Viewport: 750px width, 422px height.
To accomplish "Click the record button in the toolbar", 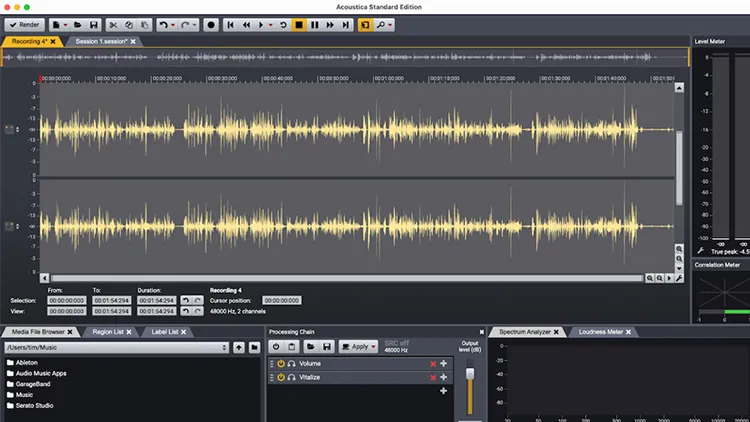I will click(x=211, y=24).
